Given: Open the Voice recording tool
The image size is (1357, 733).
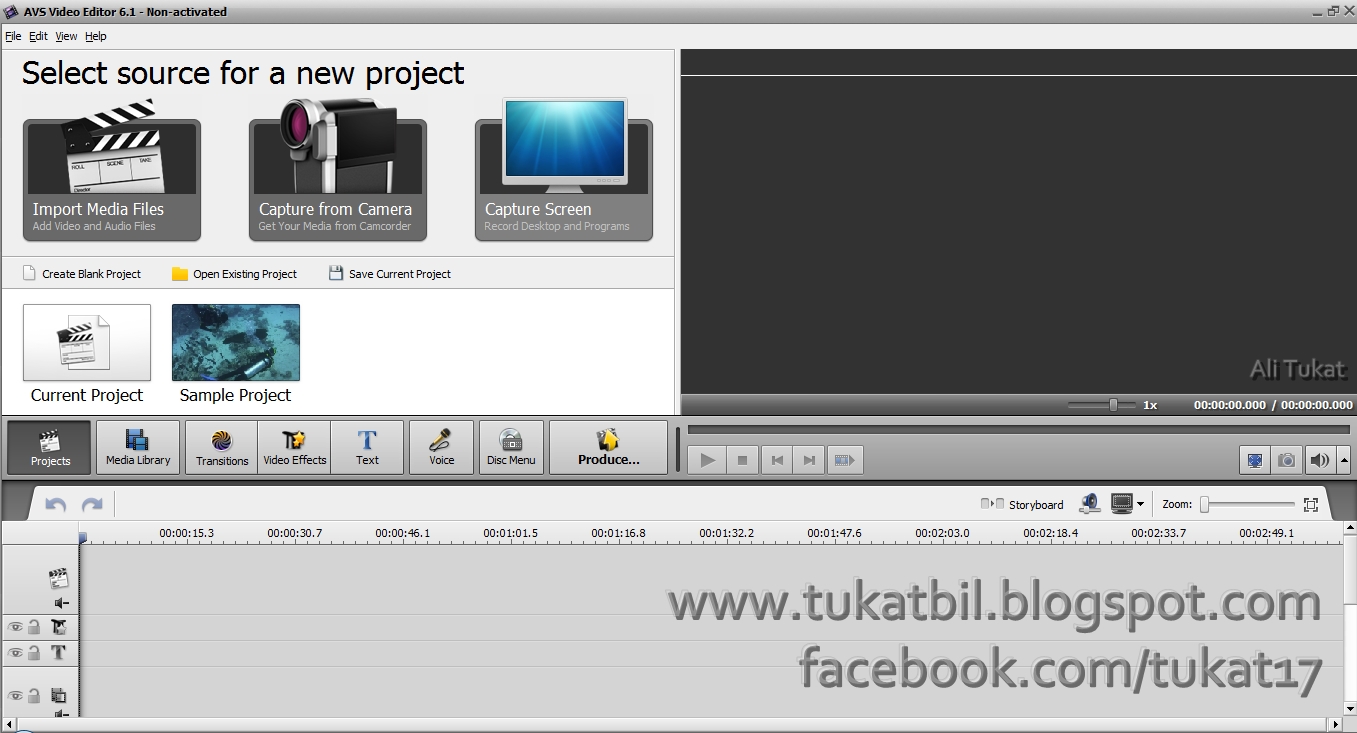Looking at the screenshot, I should click(x=441, y=447).
